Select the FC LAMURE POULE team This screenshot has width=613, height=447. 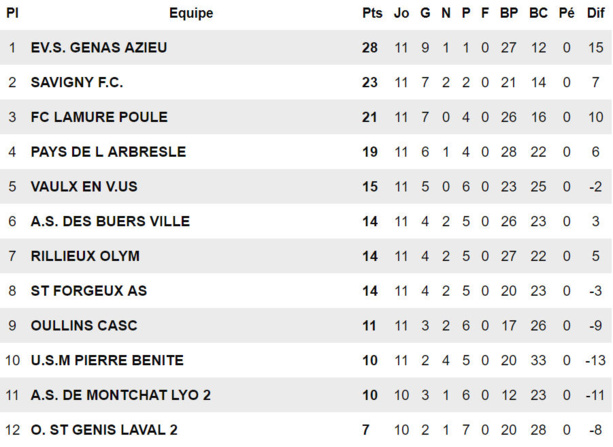point(98,117)
